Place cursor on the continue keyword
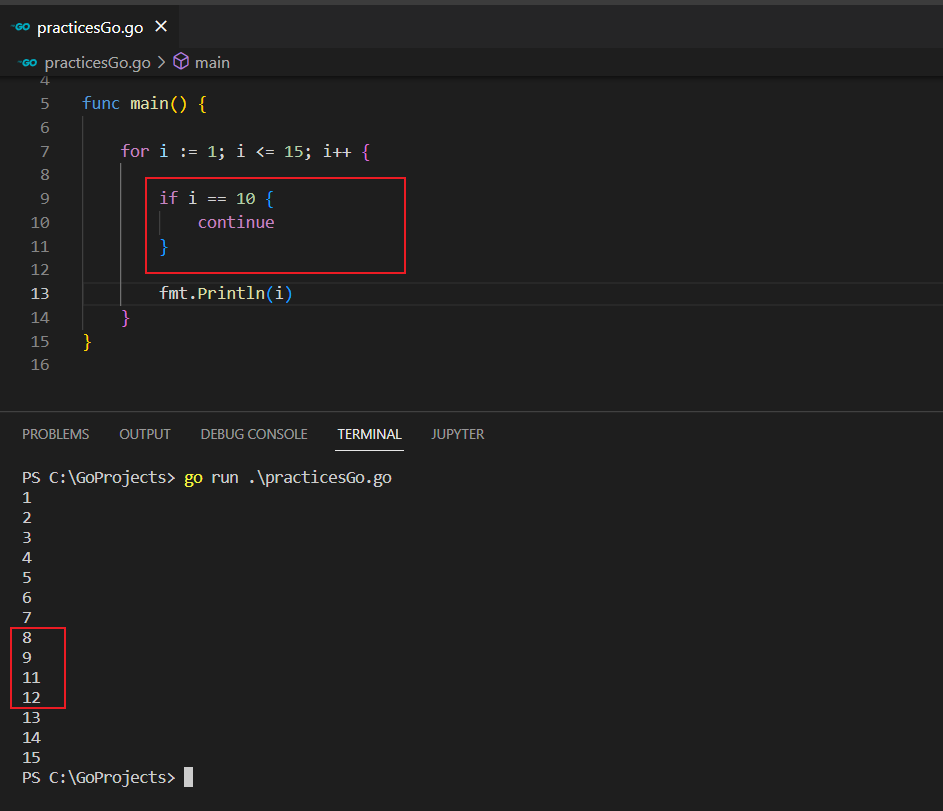Viewport: 943px width, 811px height. (236, 222)
